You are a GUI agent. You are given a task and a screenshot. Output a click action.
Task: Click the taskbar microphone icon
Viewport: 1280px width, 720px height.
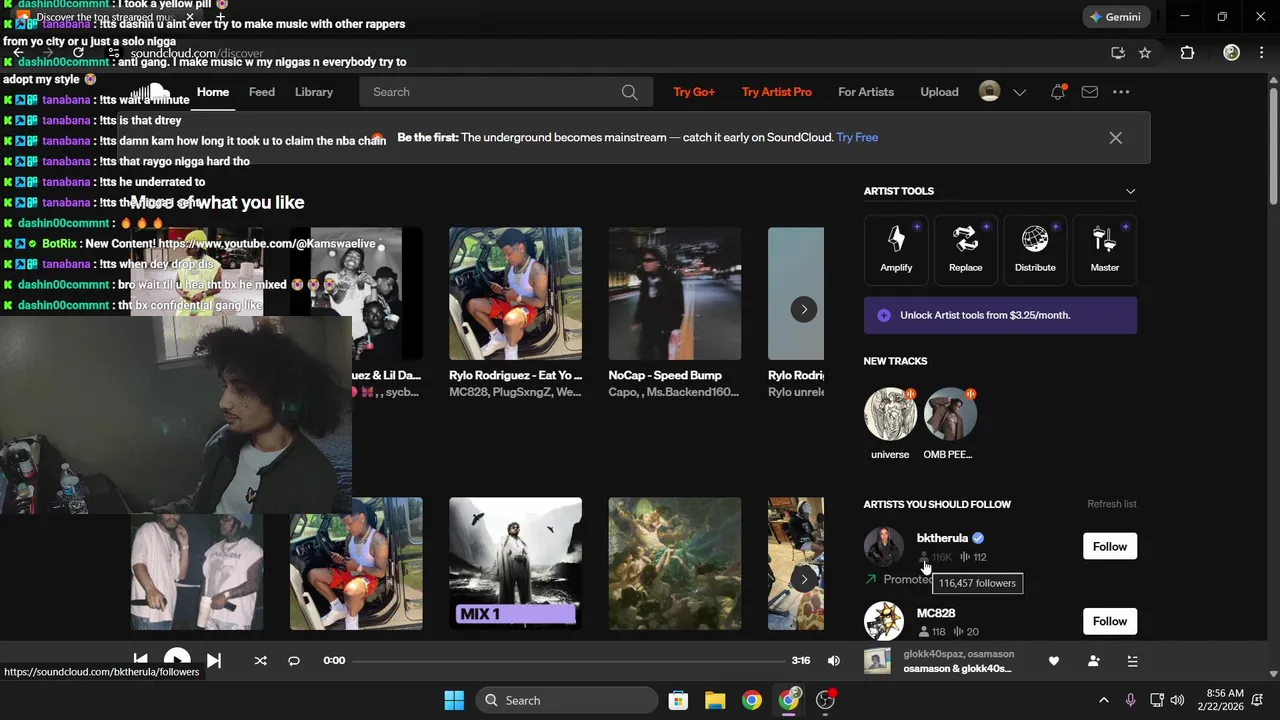[1130, 700]
